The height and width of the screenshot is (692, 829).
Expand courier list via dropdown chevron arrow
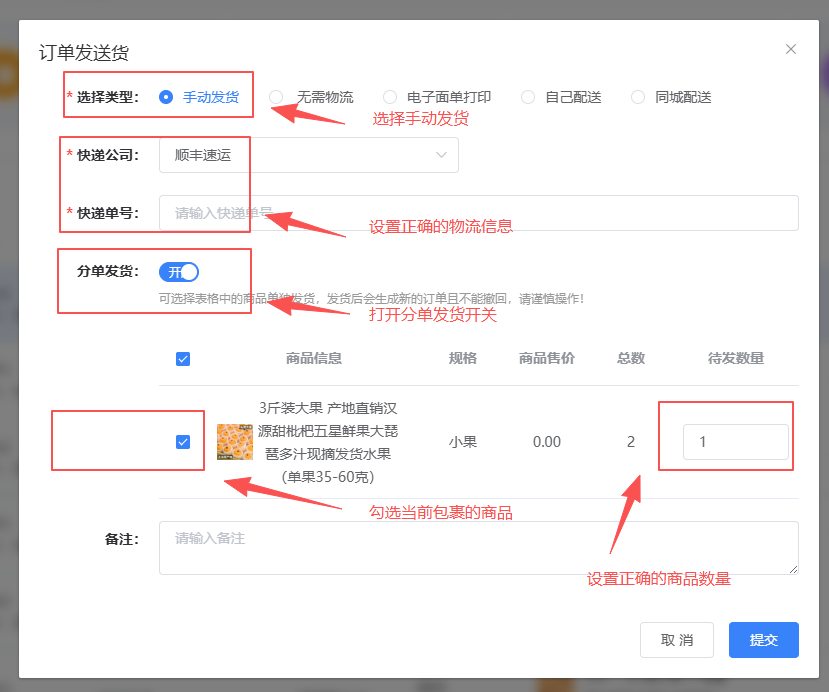441,155
